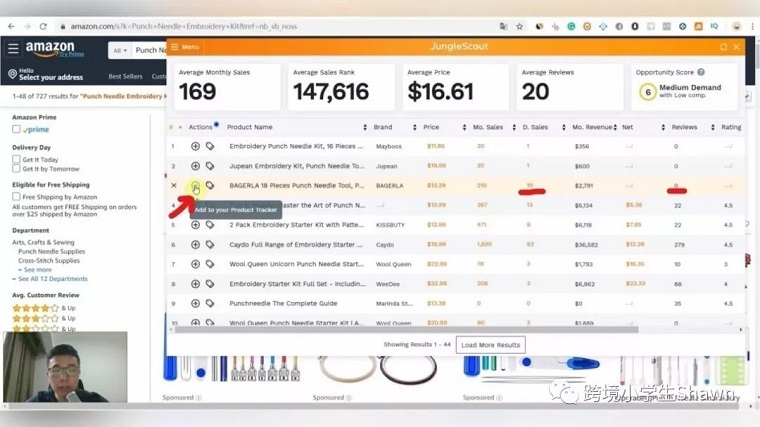
Task: Expand See All 12 Departments
Action: (50, 279)
